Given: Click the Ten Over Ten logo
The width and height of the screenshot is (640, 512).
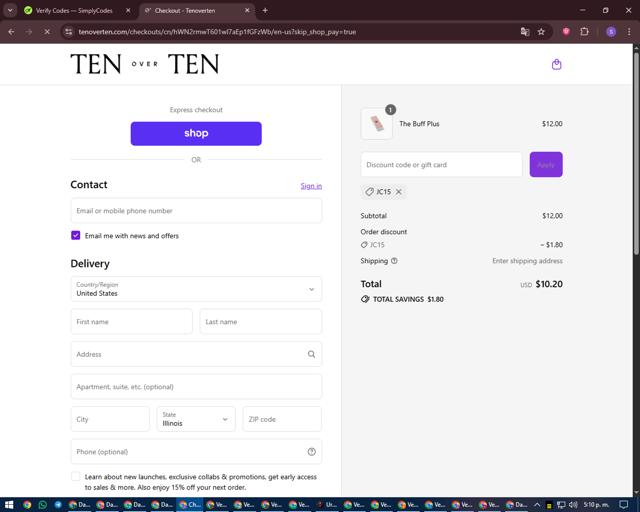Looking at the screenshot, I should [x=145, y=64].
